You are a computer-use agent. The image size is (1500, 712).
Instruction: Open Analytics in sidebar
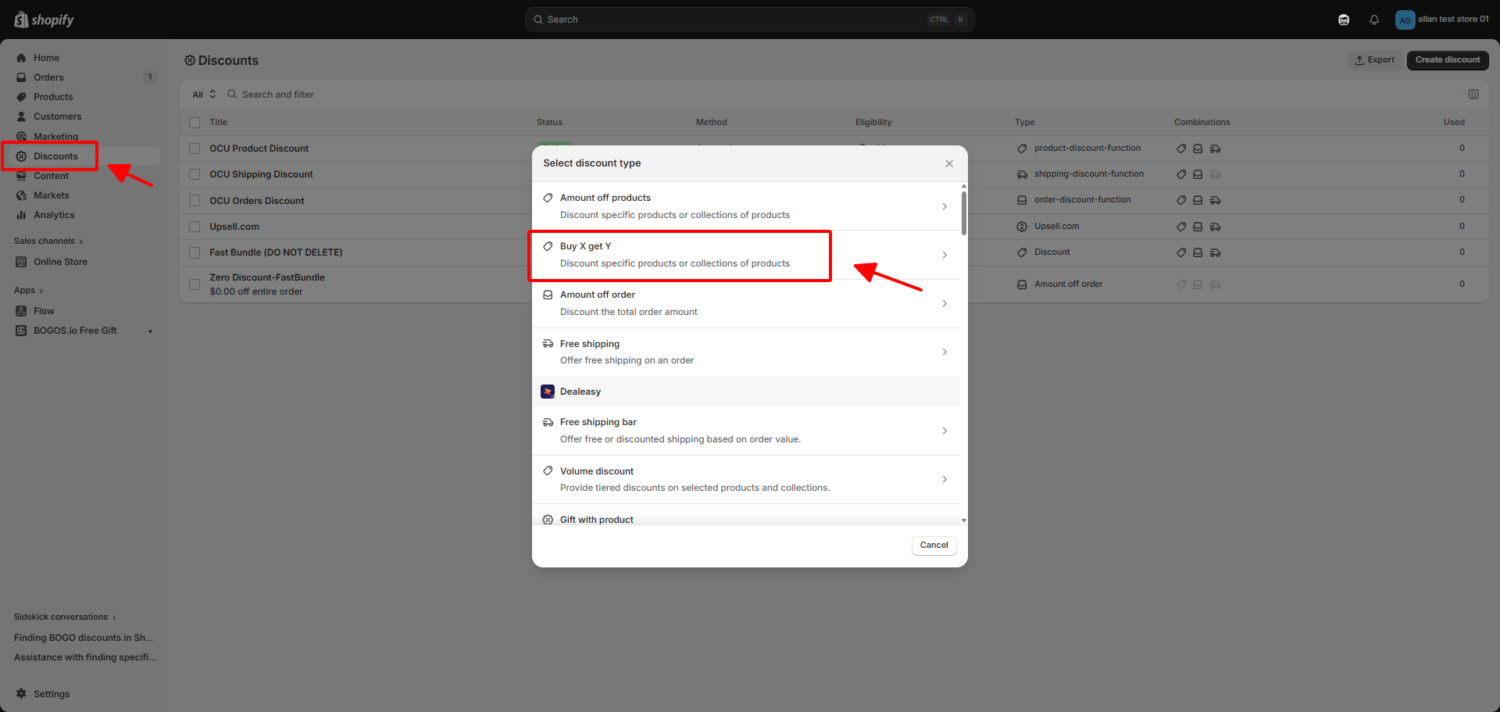tap(54, 215)
